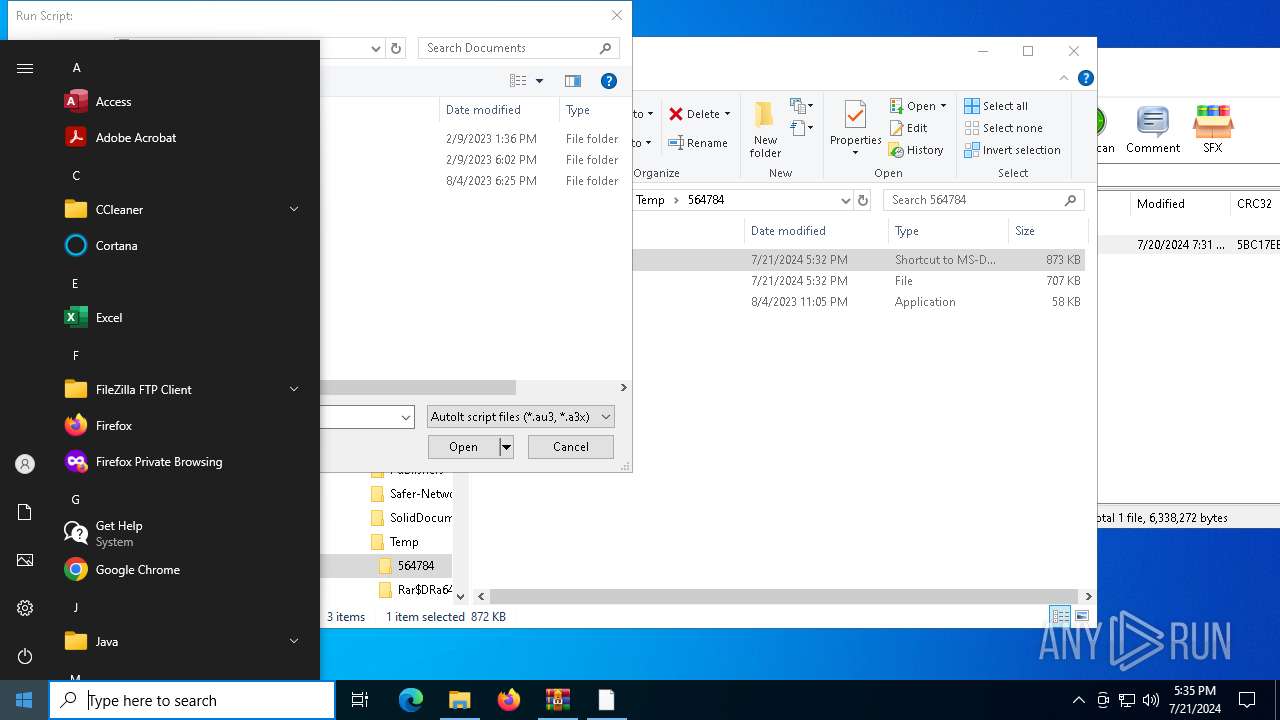Show hidden system tray icons
Screen dimensions: 1280x720
tap(1078, 700)
